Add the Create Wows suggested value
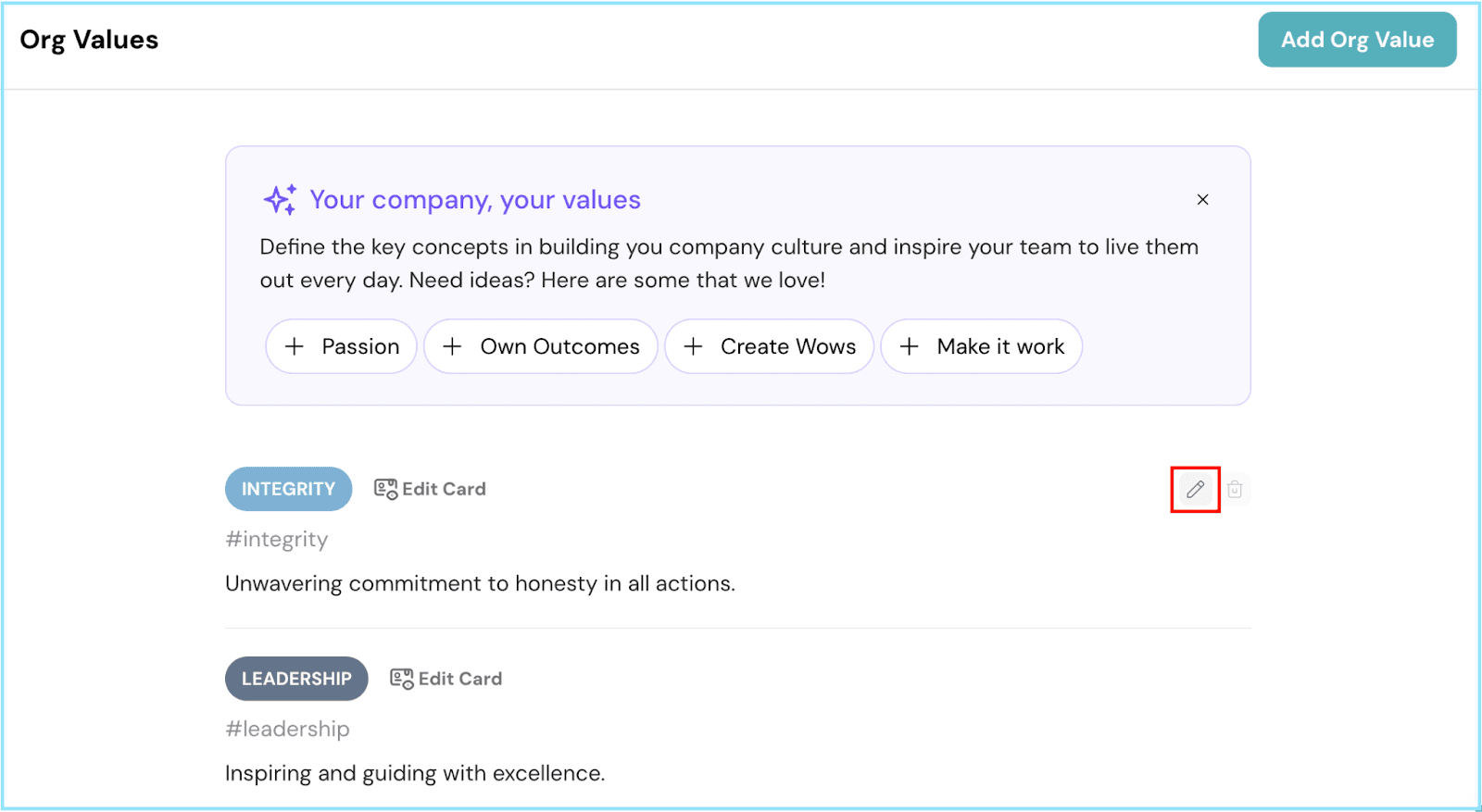The width and height of the screenshot is (1482, 812). pos(769,346)
